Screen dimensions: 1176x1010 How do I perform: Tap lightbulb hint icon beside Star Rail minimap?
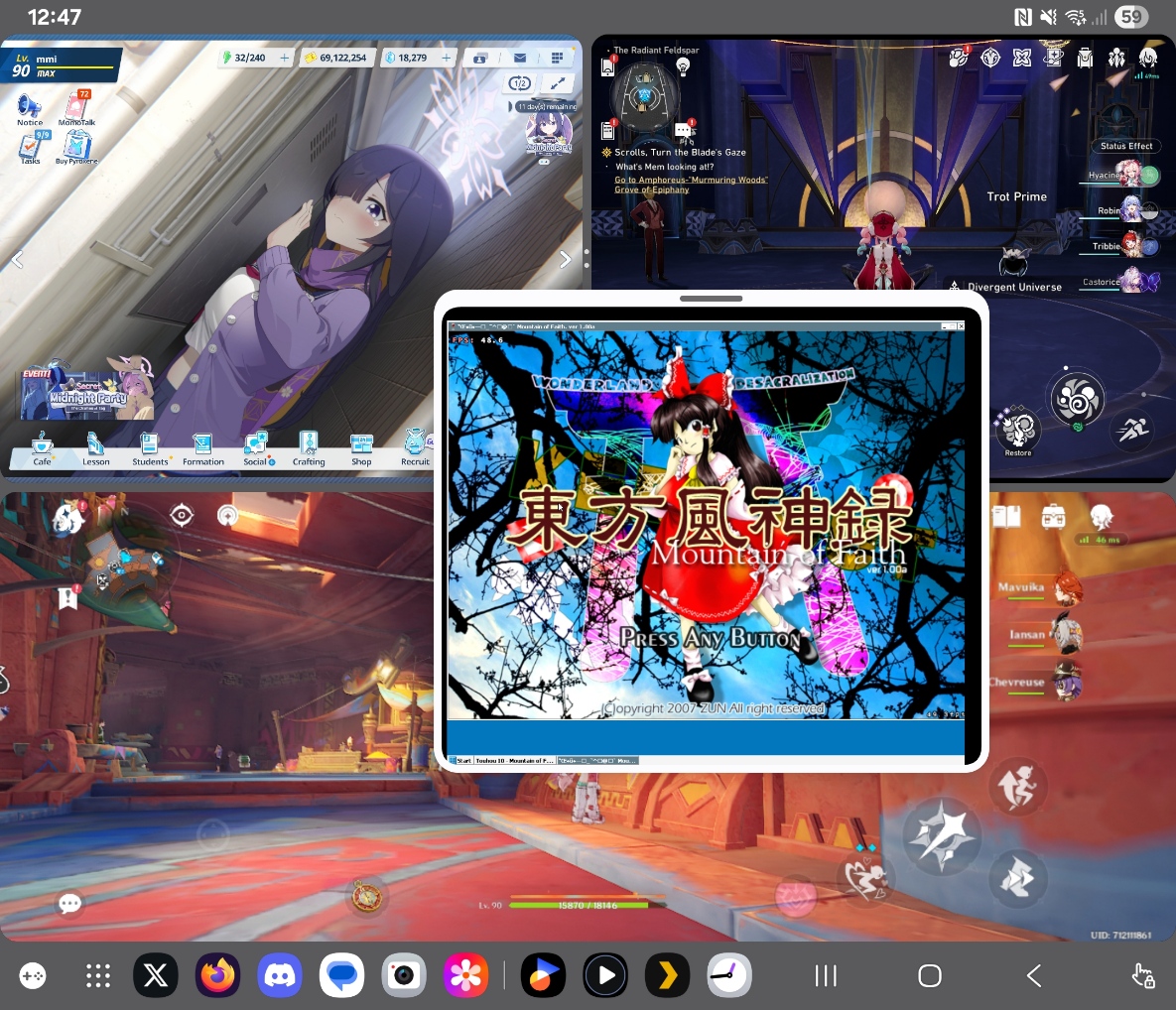coord(683,66)
